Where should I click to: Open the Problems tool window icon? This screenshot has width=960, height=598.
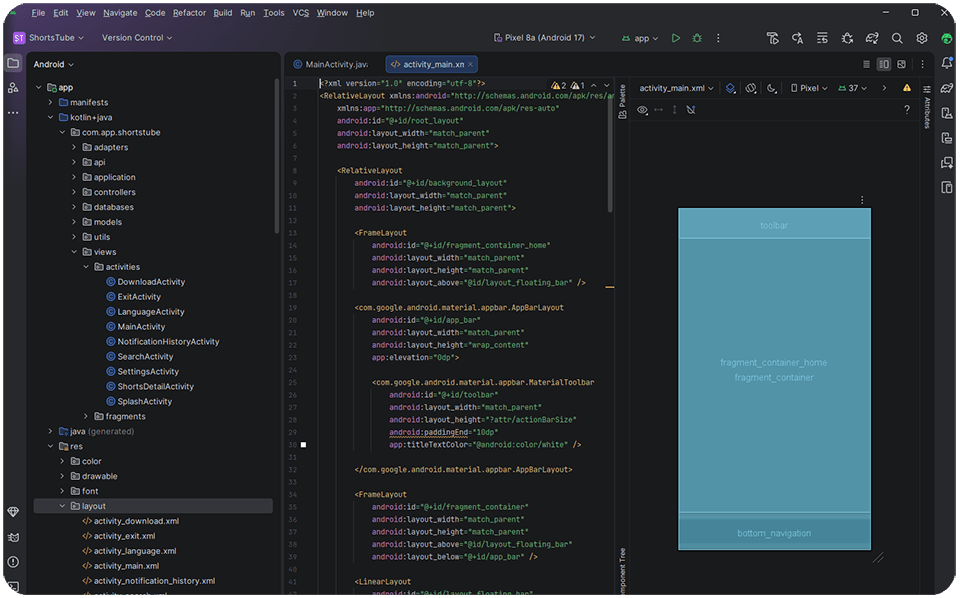(x=13, y=562)
